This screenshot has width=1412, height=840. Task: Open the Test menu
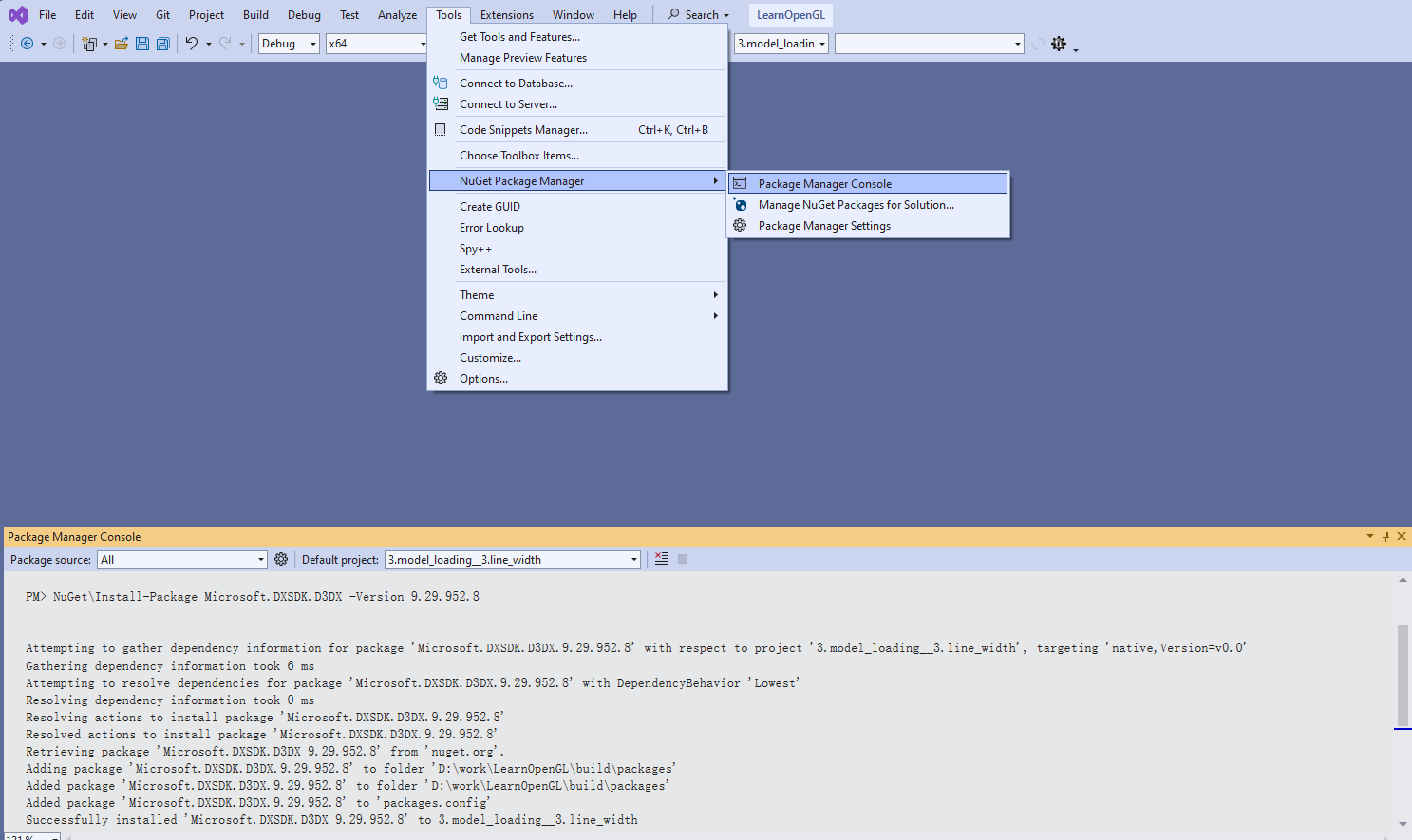click(349, 14)
